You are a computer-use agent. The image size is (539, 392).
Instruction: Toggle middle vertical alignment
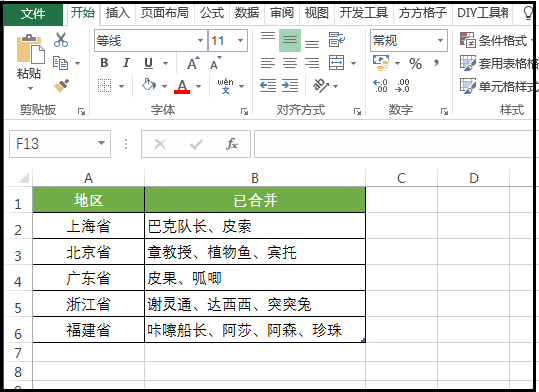290,40
